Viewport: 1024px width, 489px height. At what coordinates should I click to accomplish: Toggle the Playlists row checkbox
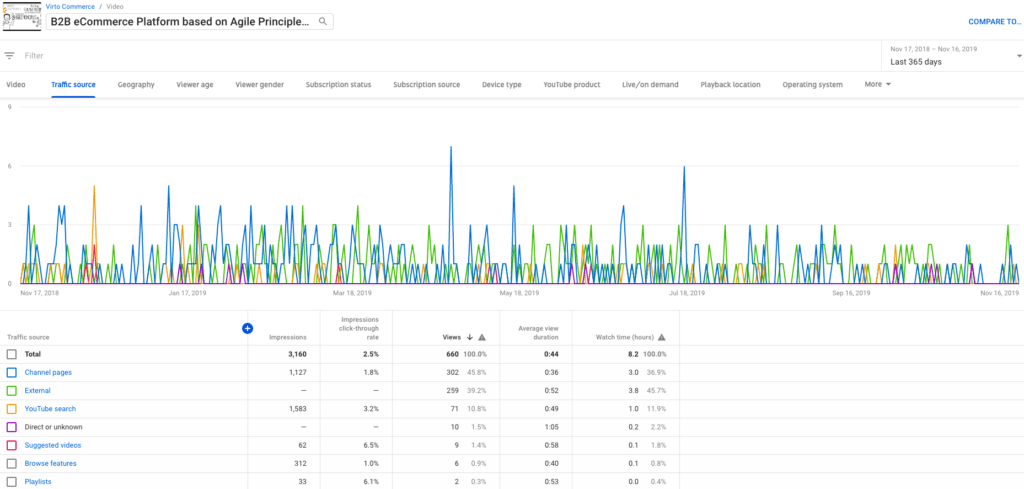pyautogui.click(x=12, y=482)
